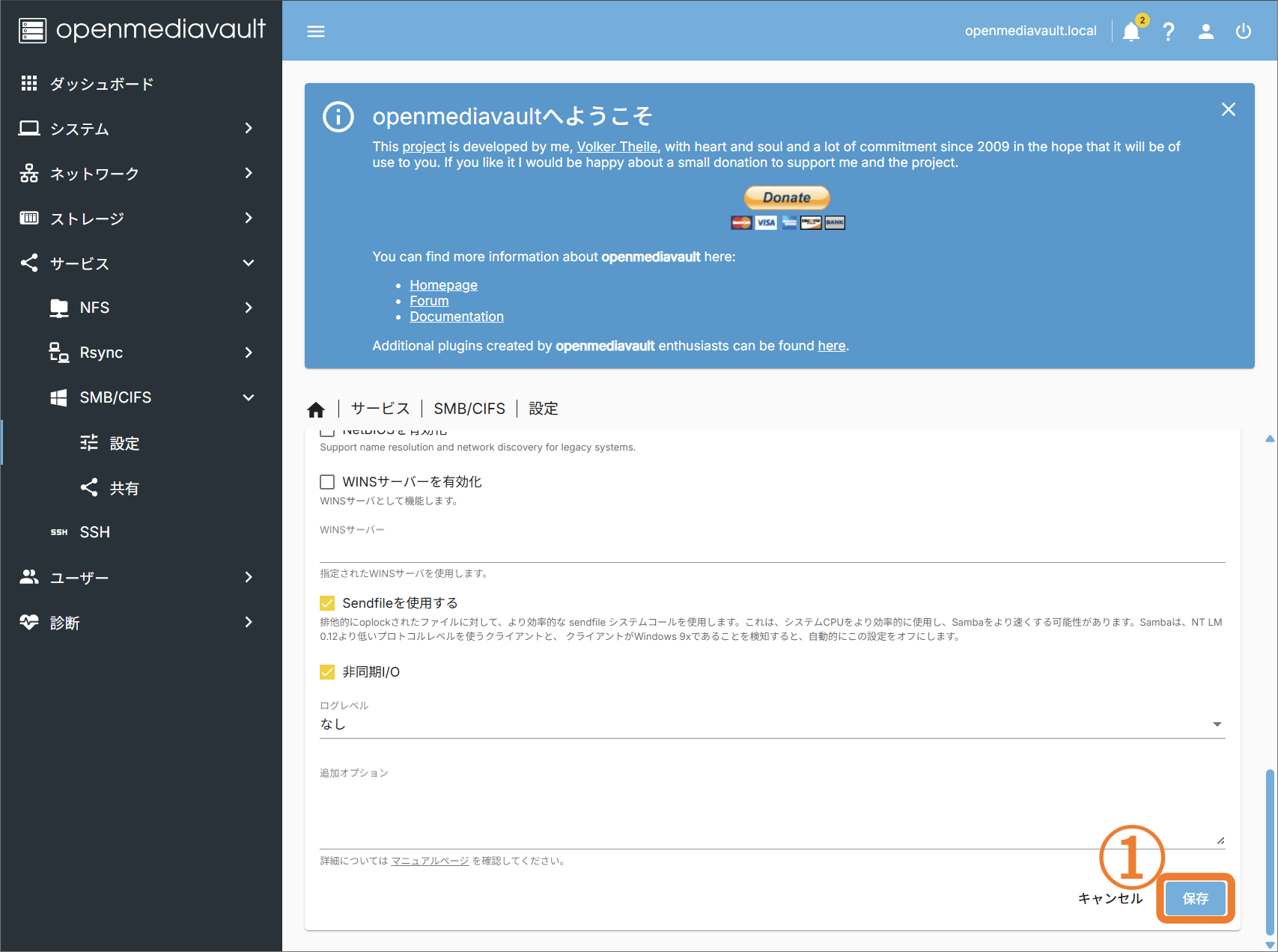Close the welcome banner
This screenshot has height=952, width=1278.
(1229, 109)
